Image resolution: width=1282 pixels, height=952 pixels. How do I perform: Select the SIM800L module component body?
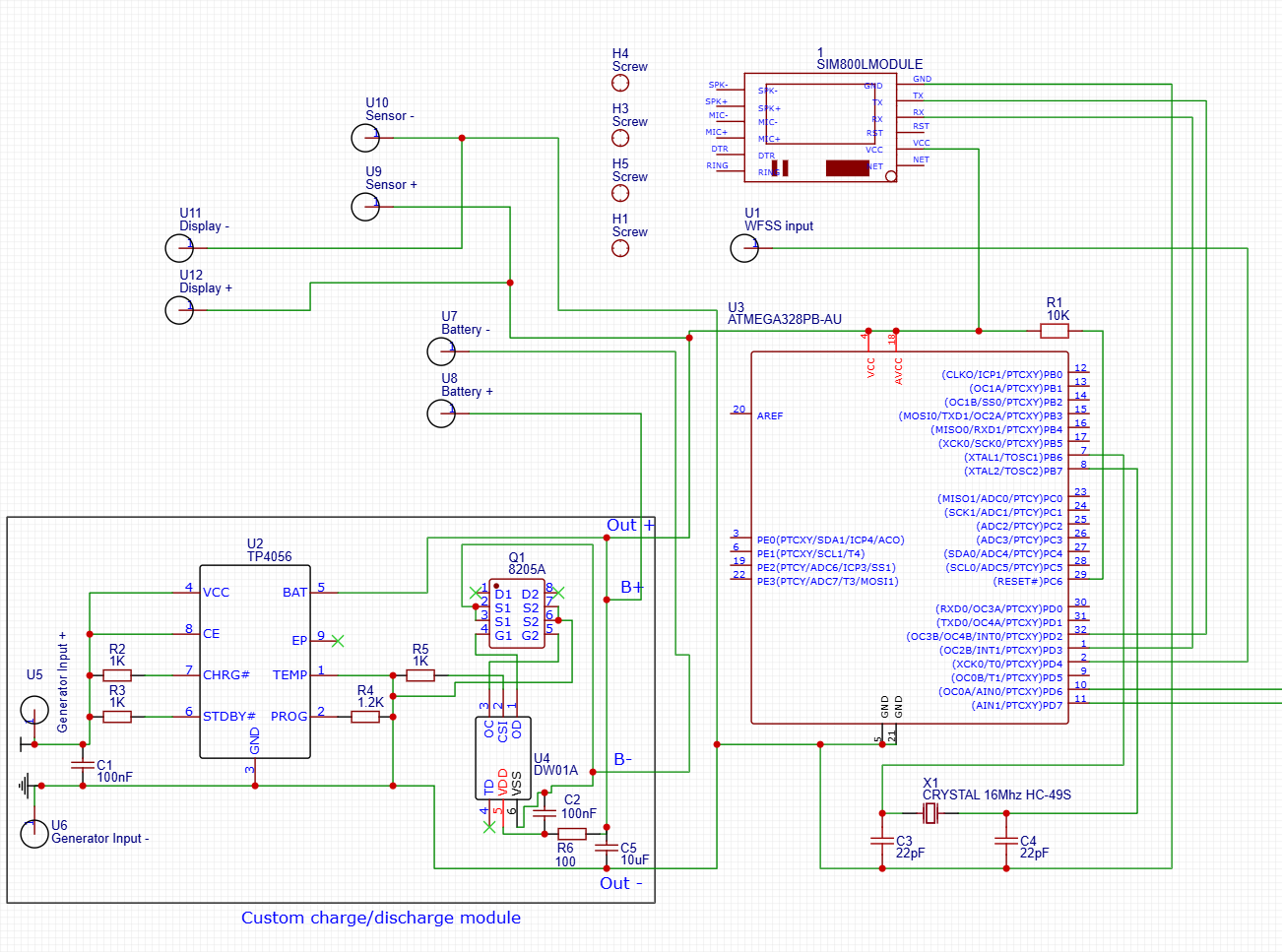[820, 127]
